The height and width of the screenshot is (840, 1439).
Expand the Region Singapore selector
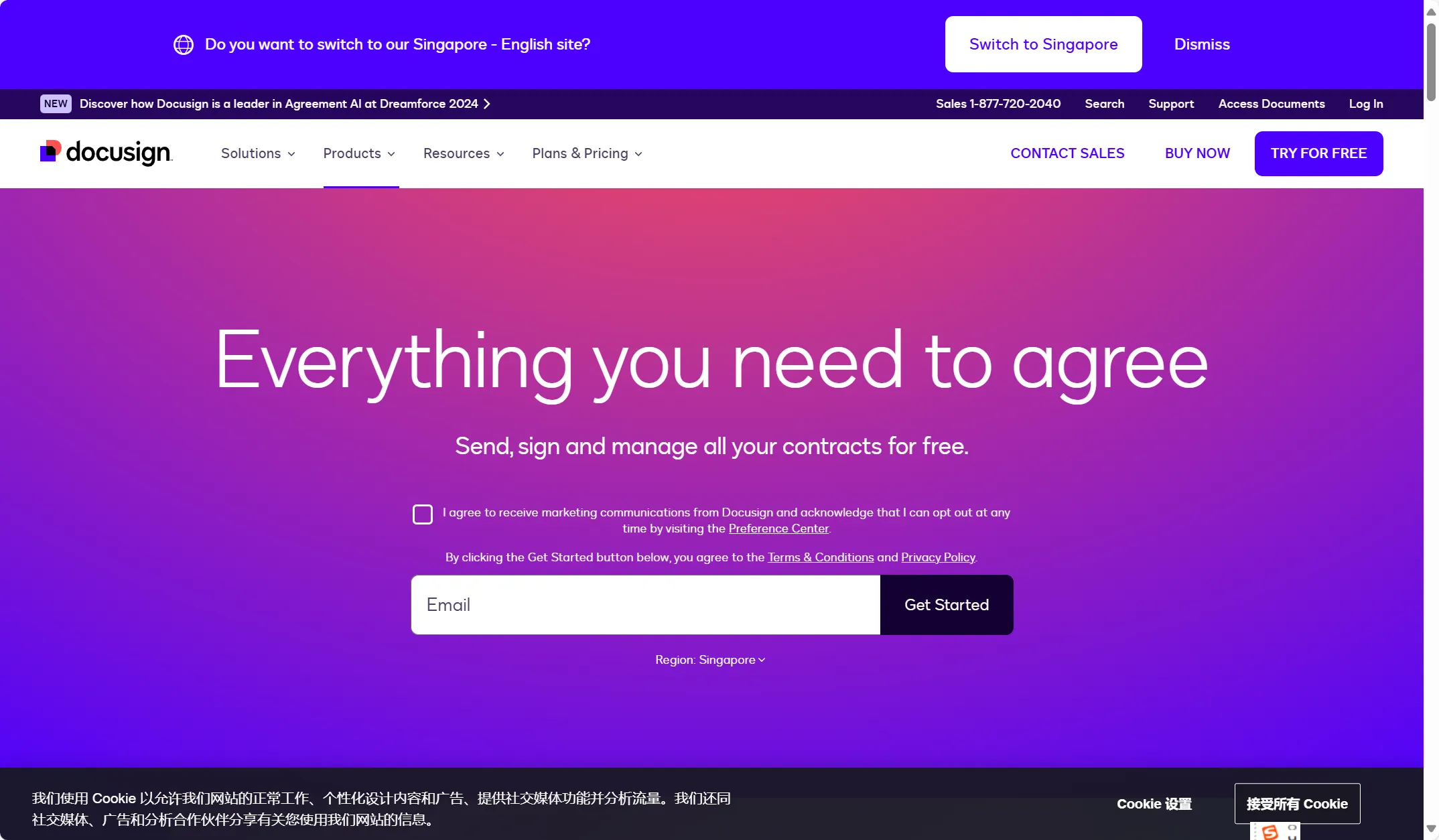pos(711,659)
